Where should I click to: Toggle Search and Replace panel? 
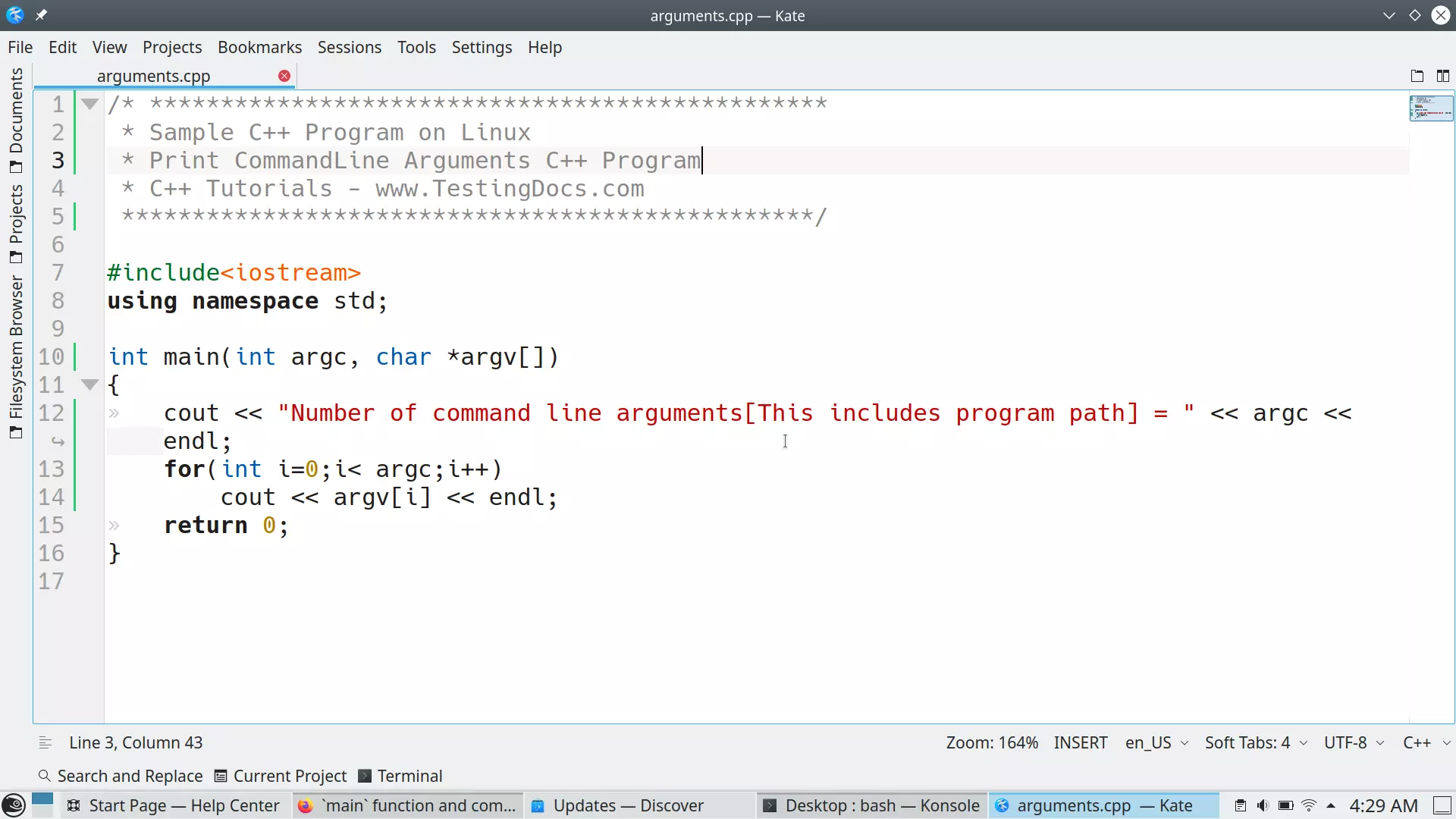119,775
